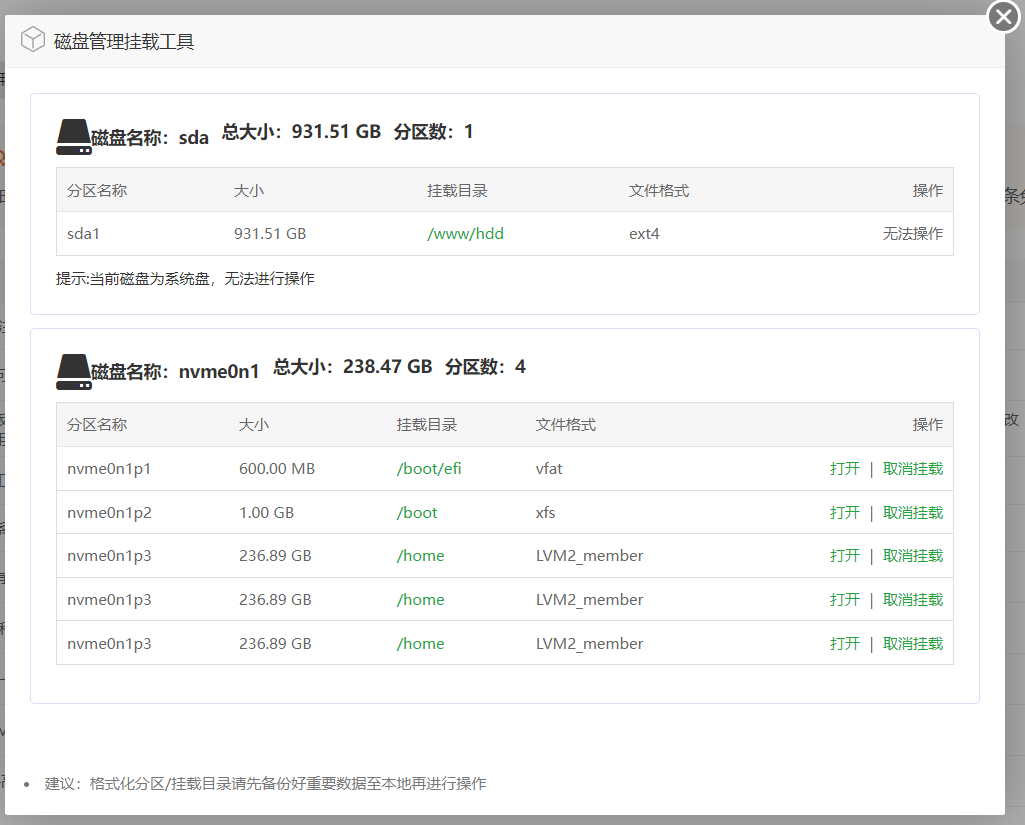Click the nvme0n1 hard disk icon
Screen dimensions: 1025x825
[73, 372]
